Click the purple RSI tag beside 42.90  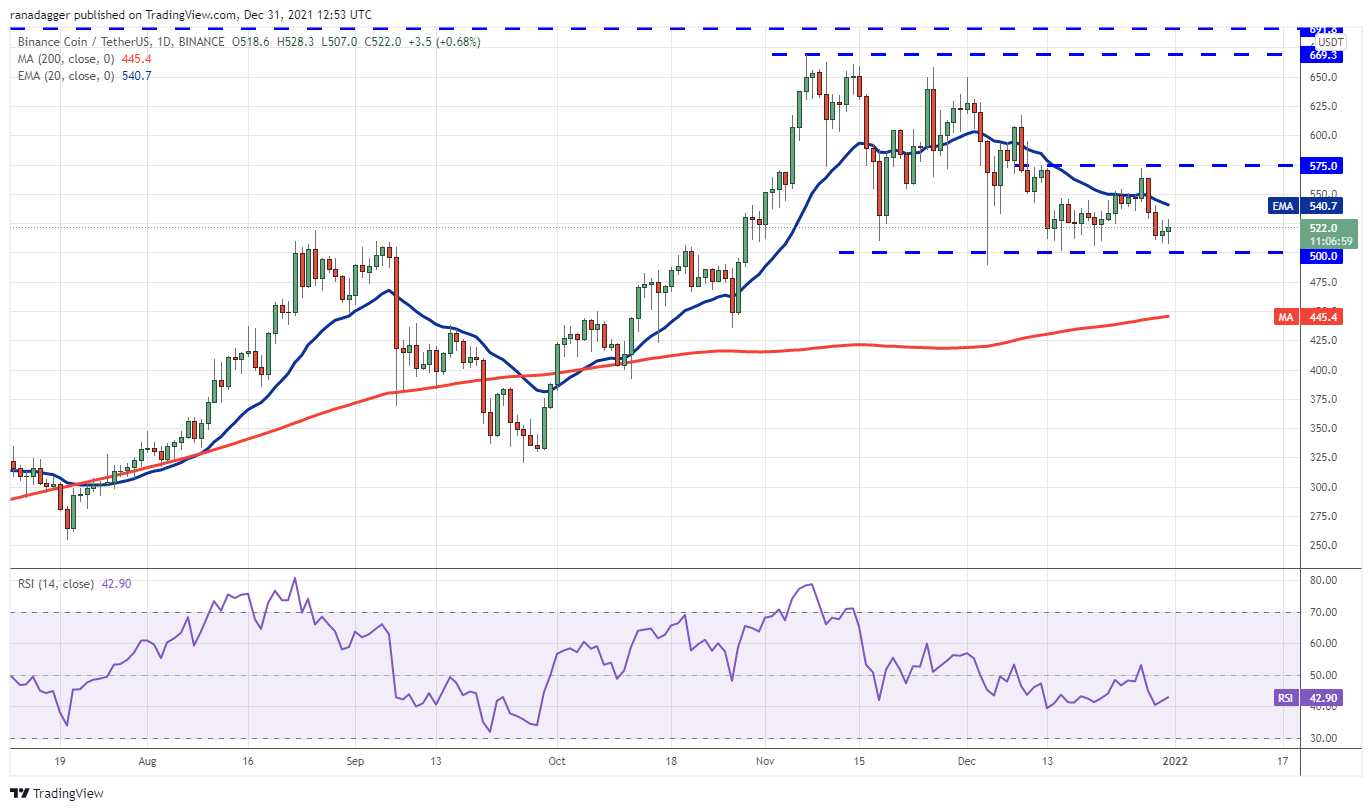tap(1285, 698)
